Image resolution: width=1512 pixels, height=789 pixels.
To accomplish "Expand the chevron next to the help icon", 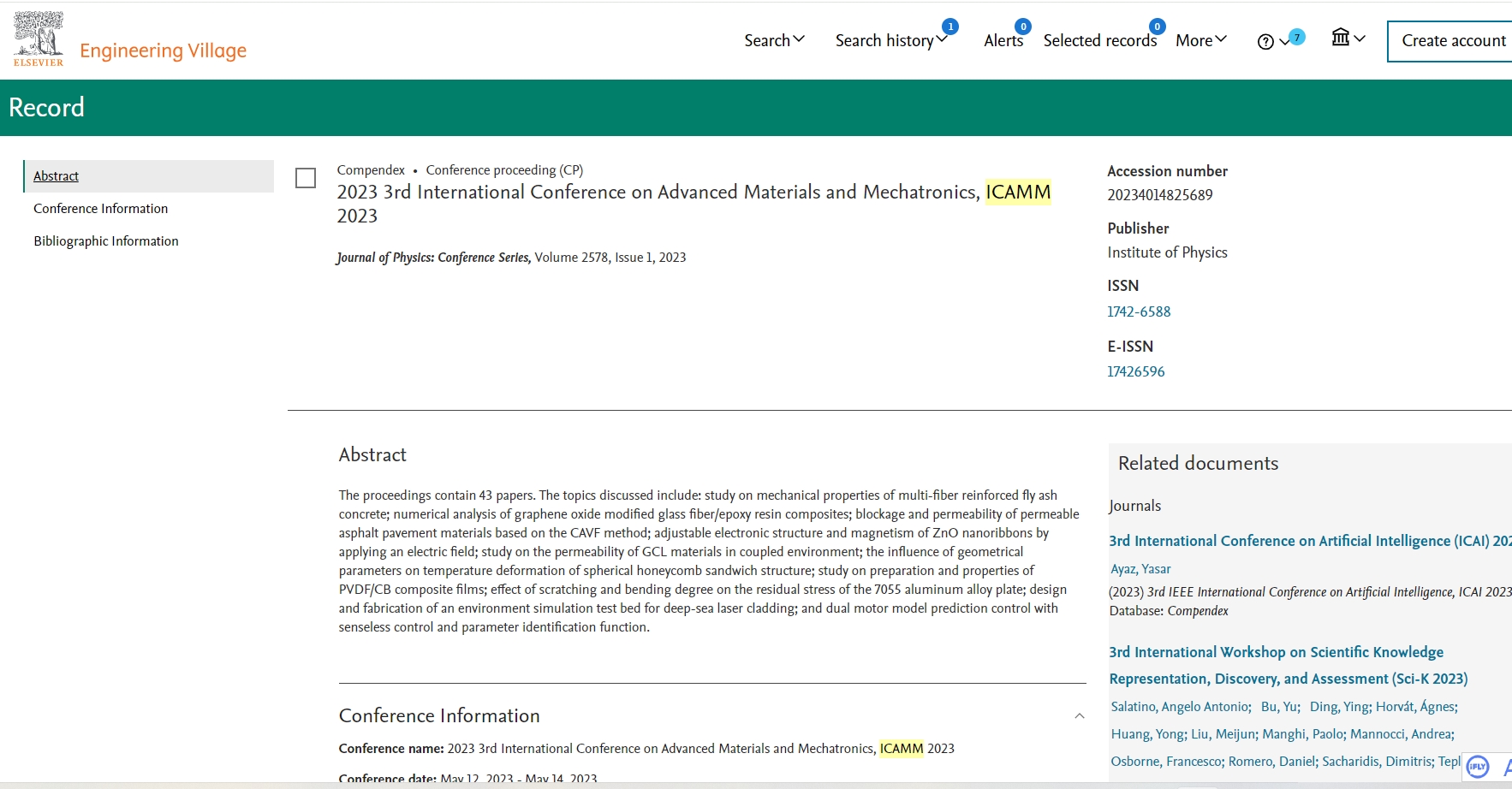I will [1284, 42].
